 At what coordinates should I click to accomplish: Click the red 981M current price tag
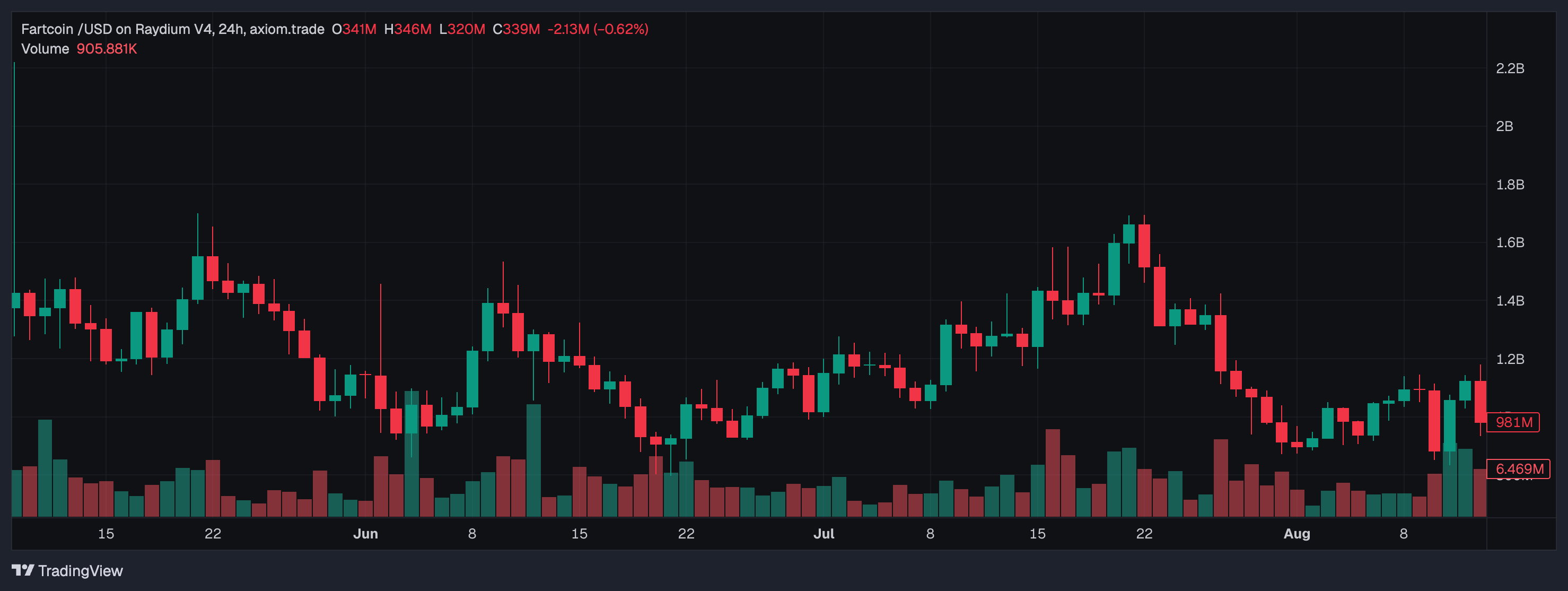(1513, 422)
